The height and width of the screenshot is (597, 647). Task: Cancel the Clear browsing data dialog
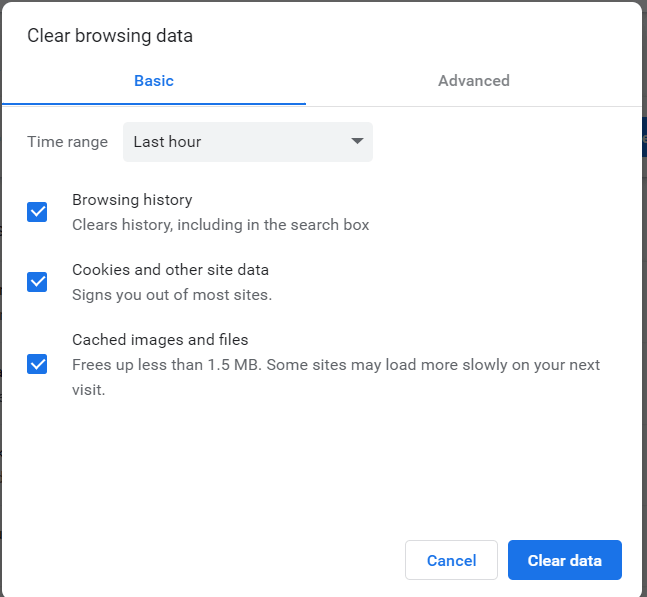[451, 560]
